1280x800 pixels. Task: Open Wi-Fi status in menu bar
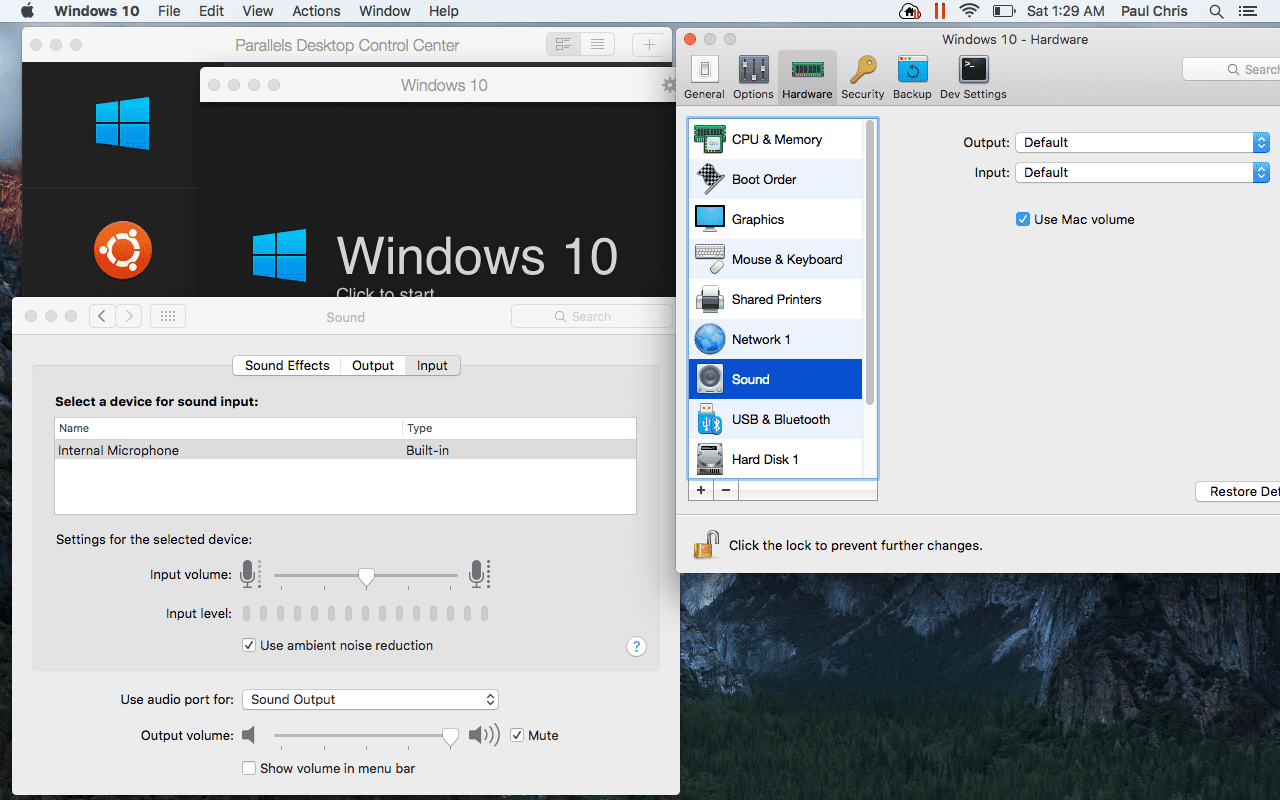pos(968,11)
